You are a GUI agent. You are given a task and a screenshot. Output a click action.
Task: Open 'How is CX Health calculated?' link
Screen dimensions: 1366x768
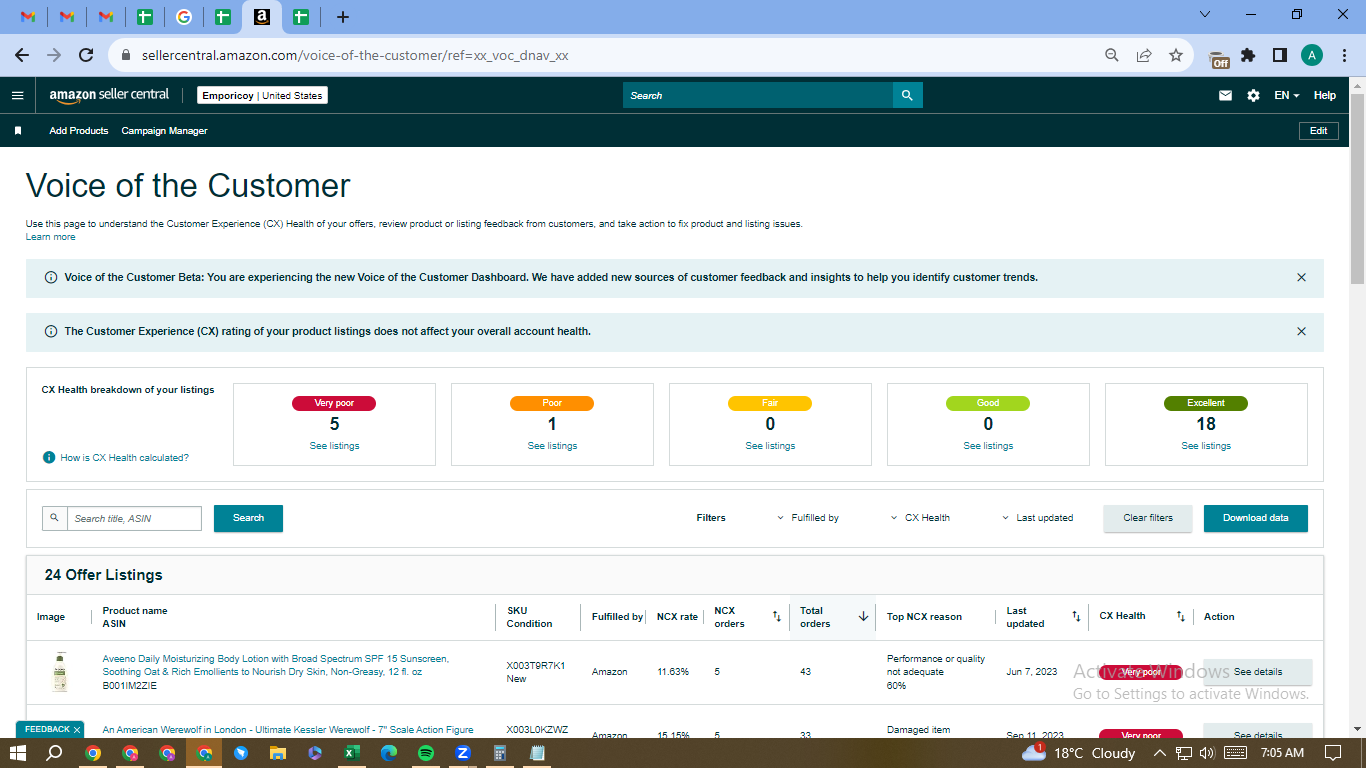[124, 458]
